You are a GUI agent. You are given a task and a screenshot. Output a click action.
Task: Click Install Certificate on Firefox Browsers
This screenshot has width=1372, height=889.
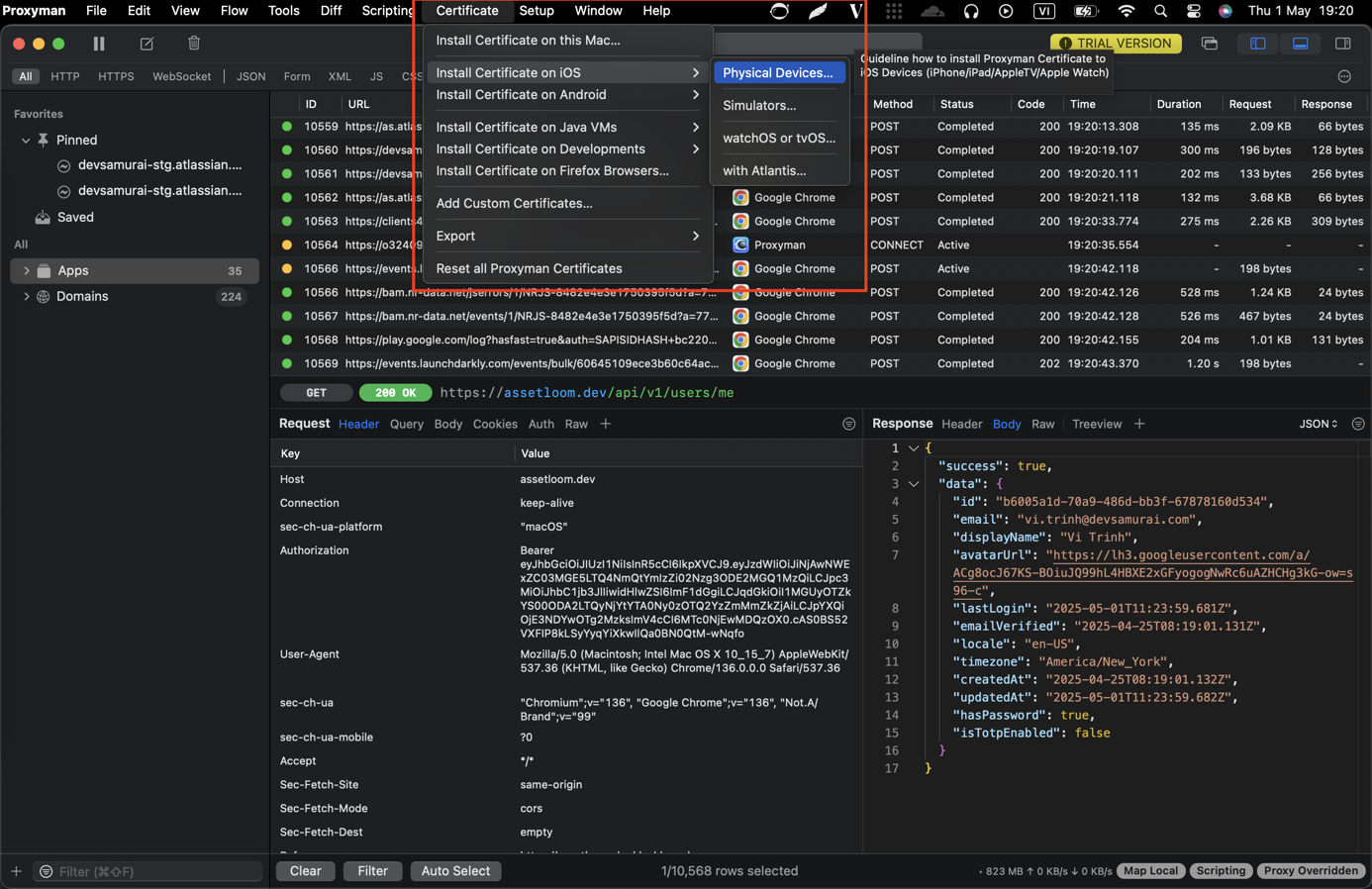tap(552, 170)
